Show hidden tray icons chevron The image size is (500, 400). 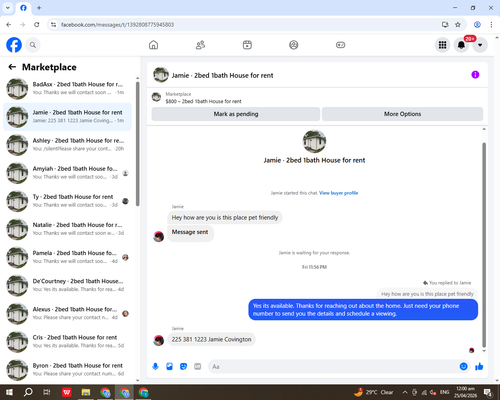click(x=404, y=392)
